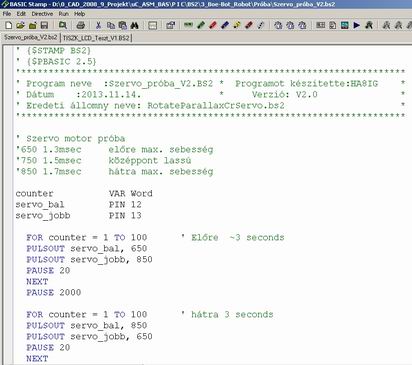412x365 pixels.
Task: Click the Save floppy disk icon
Action: pos(44,25)
